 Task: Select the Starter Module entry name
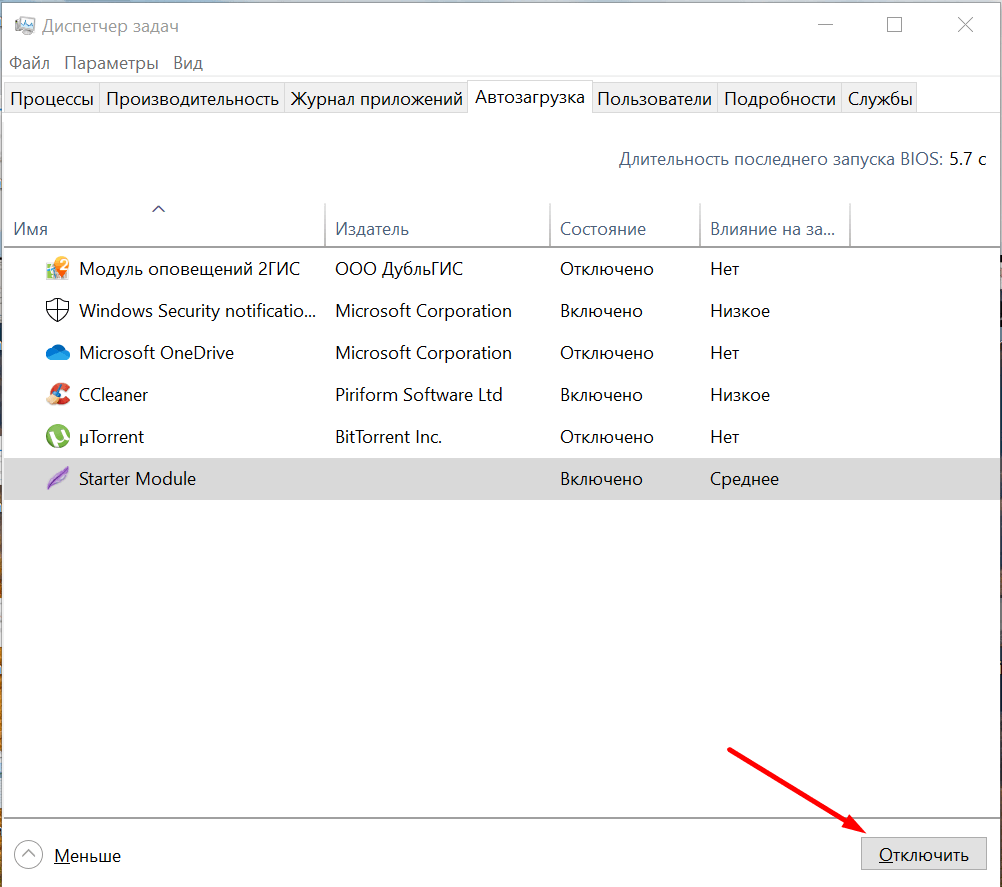point(137,479)
